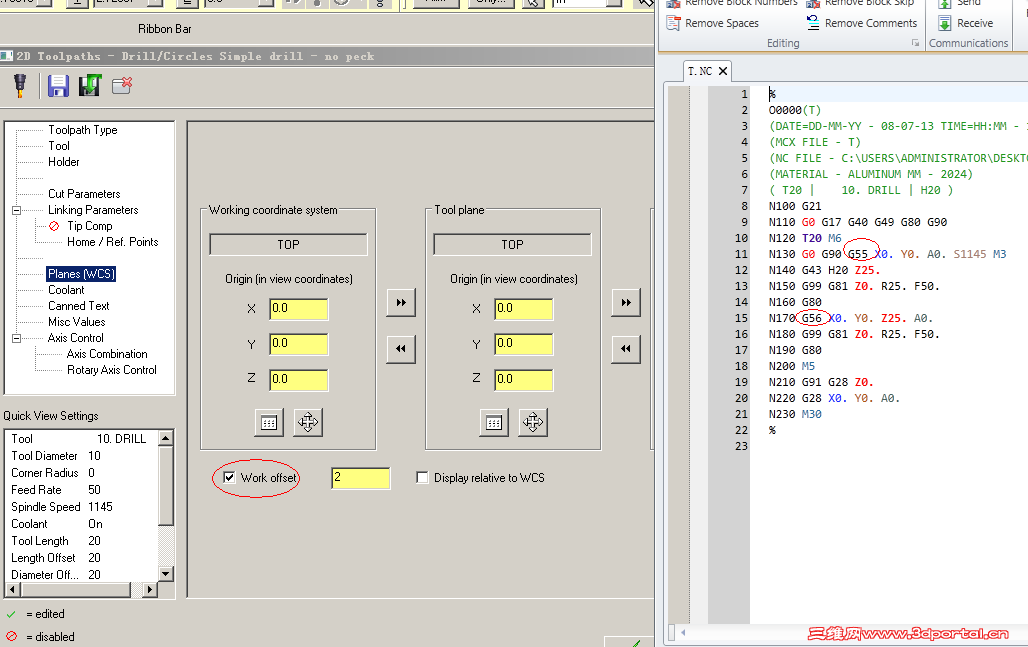Click NC line N170 containing G56
Viewport: 1028px width, 647px height.
coord(850,318)
